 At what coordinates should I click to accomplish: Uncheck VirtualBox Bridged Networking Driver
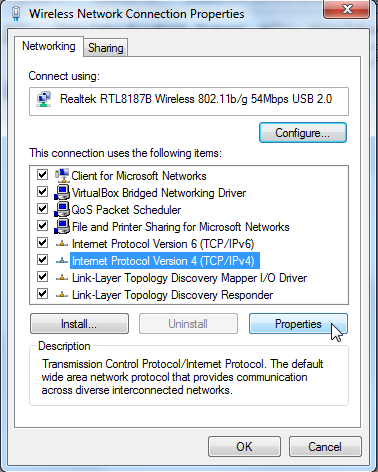coord(42,192)
